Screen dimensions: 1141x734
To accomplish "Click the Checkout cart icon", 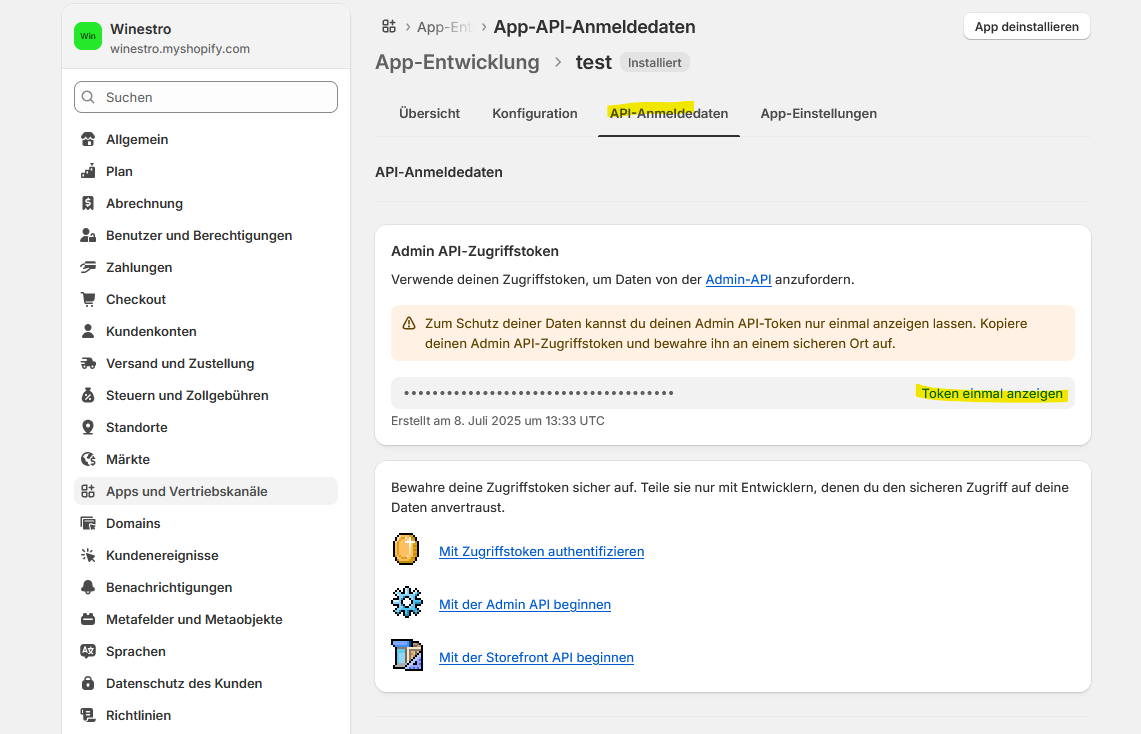I will tap(88, 299).
